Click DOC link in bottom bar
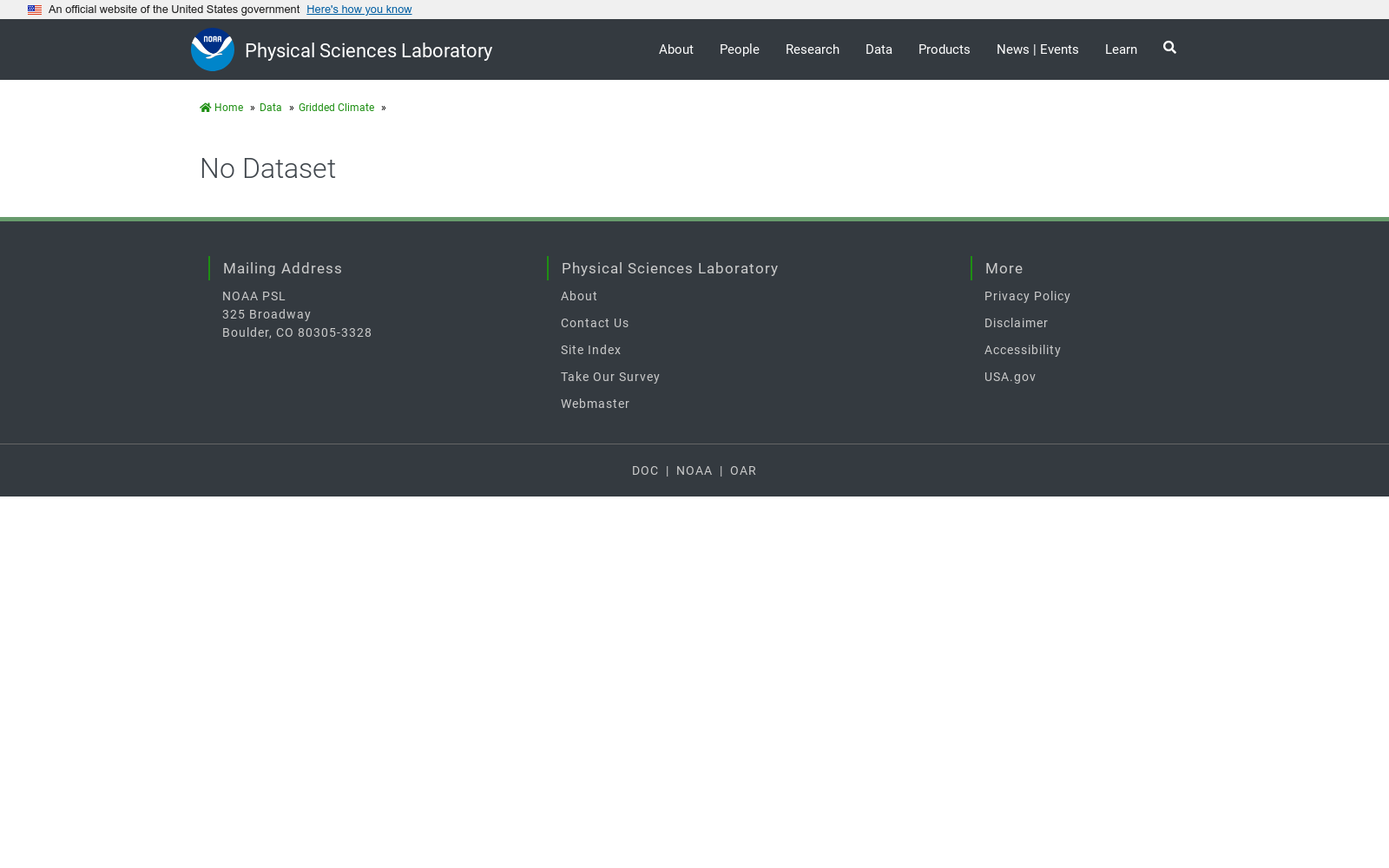The height and width of the screenshot is (868, 1389). click(x=645, y=470)
